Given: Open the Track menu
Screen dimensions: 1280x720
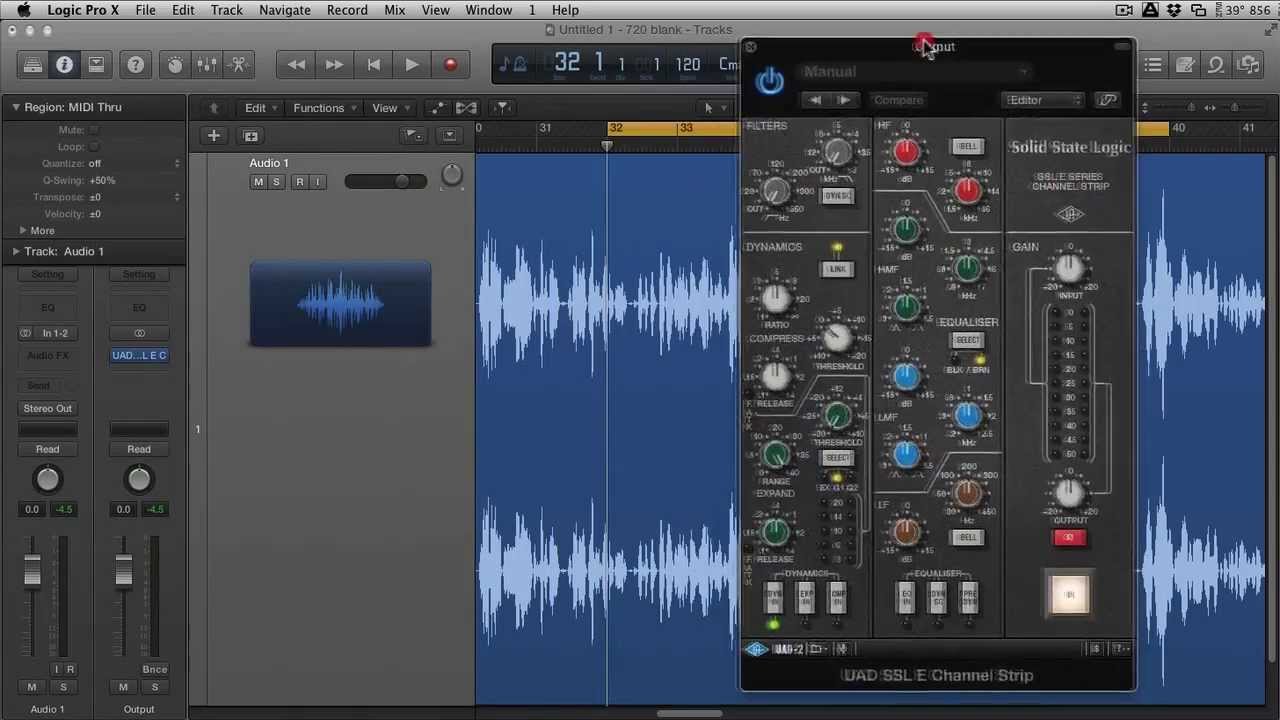Looking at the screenshot, I should point(226,10).
